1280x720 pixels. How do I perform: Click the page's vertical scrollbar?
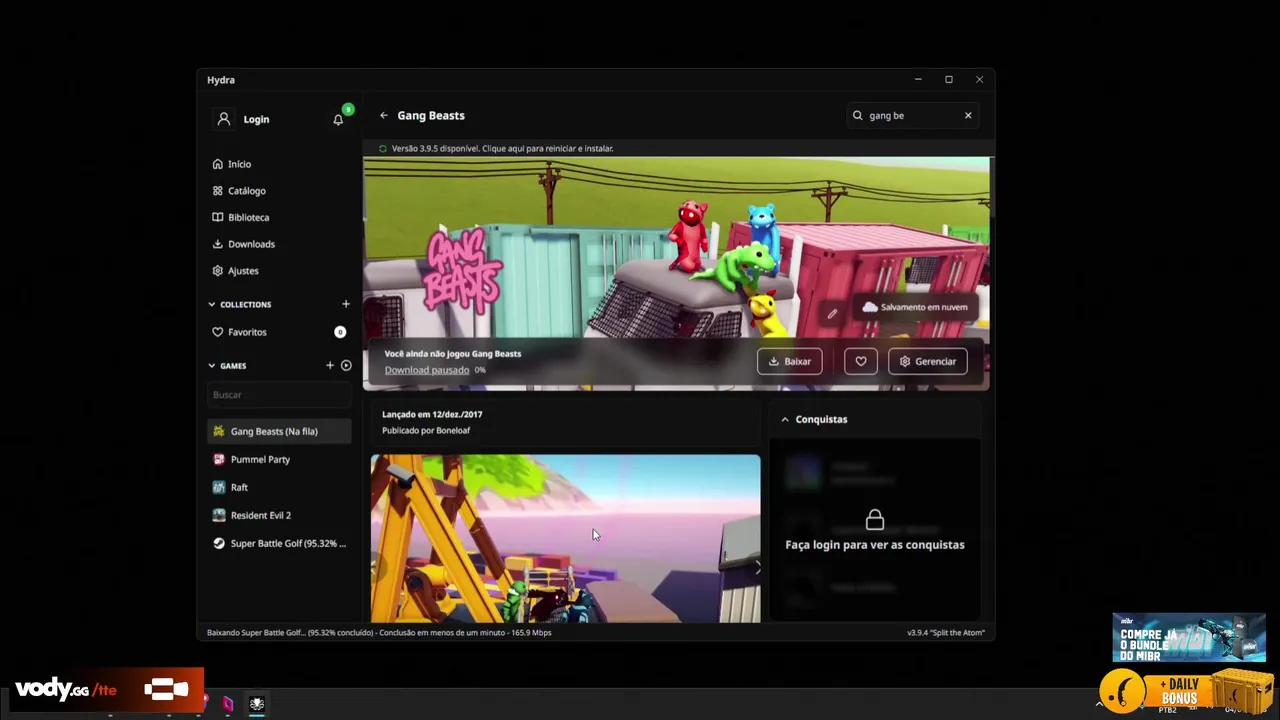(x=992, y=185)
